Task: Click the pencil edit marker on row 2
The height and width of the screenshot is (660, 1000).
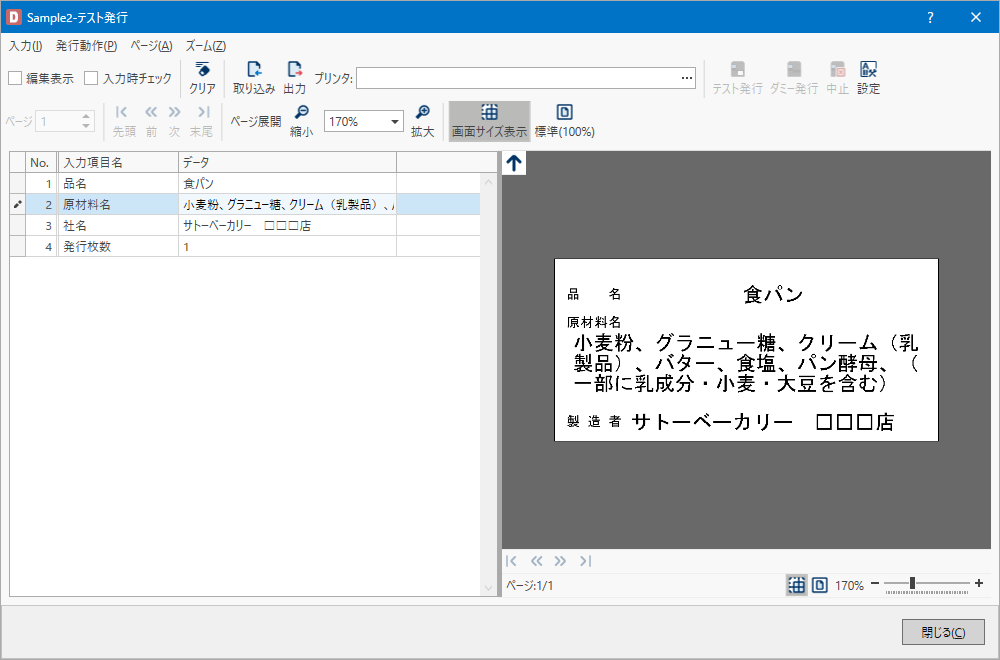Action: pyautogui.click(x=17, y=205)
